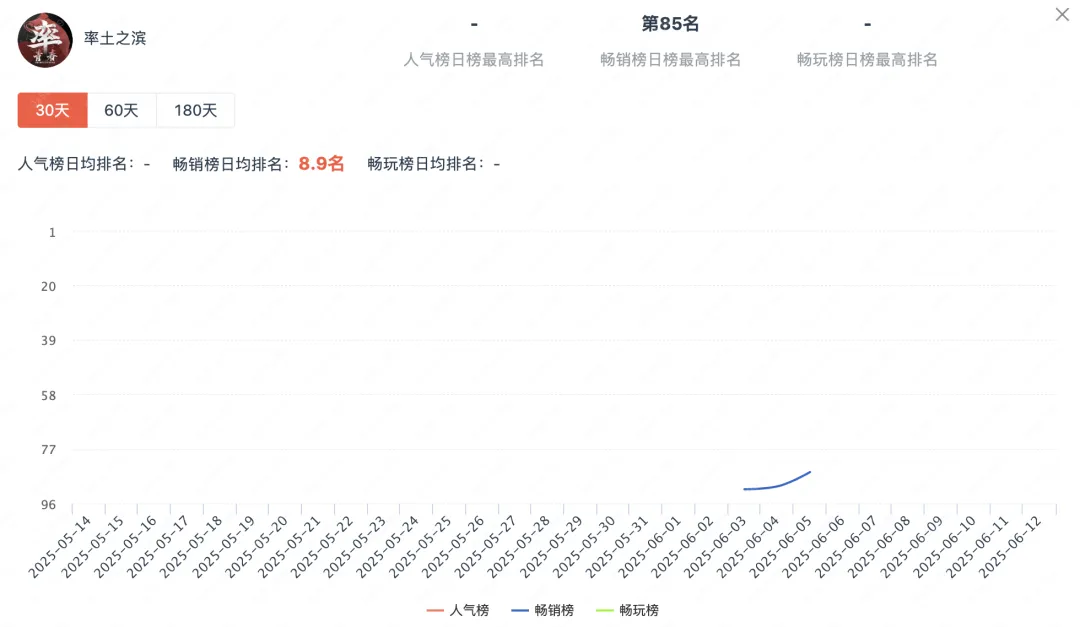This screenshot has height=627, width=1080.
Task: Click the 畅玩榜日均排名 label
Action: (425, 164)
